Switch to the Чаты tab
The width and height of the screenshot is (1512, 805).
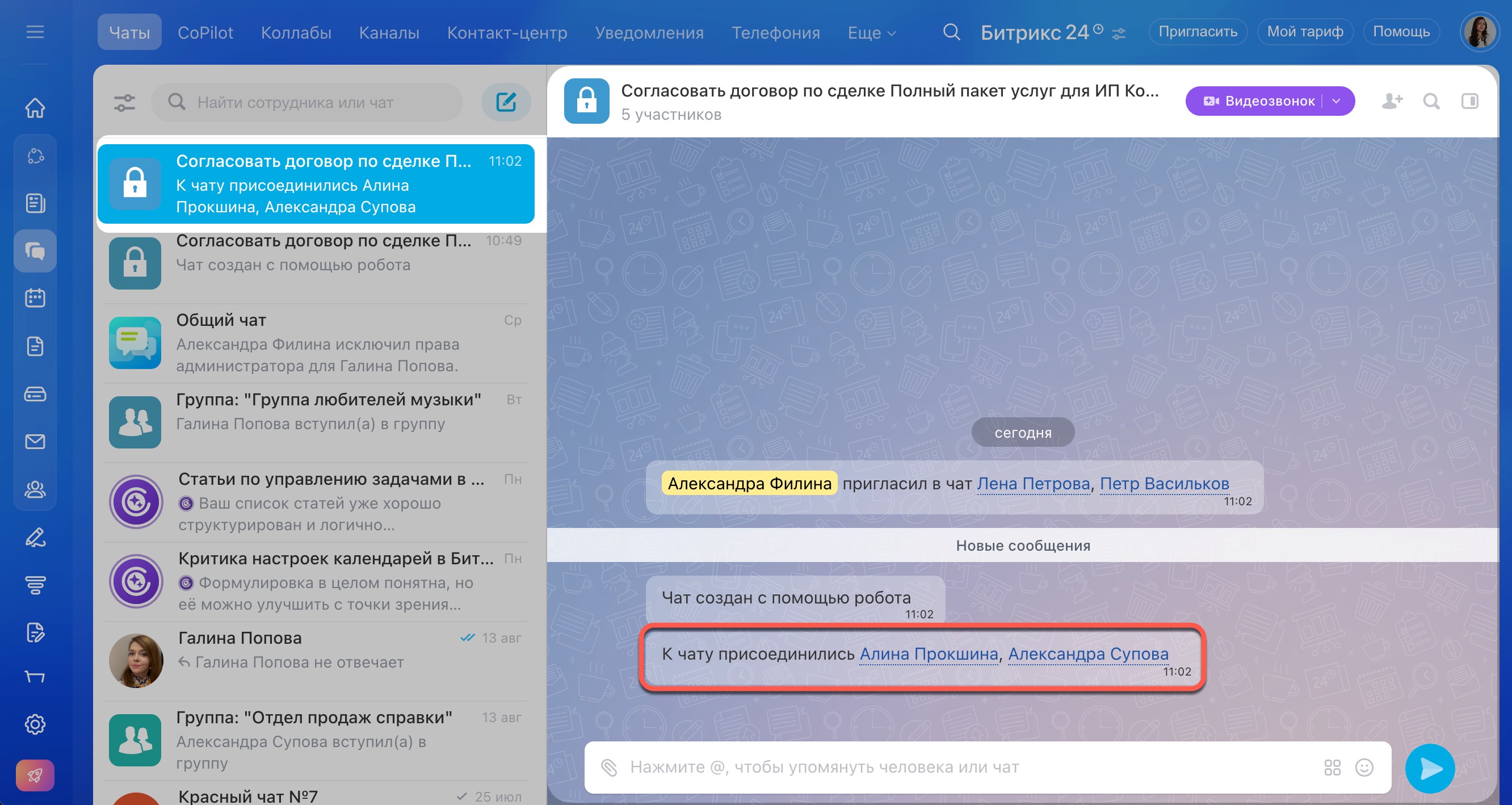coord(130,32)
